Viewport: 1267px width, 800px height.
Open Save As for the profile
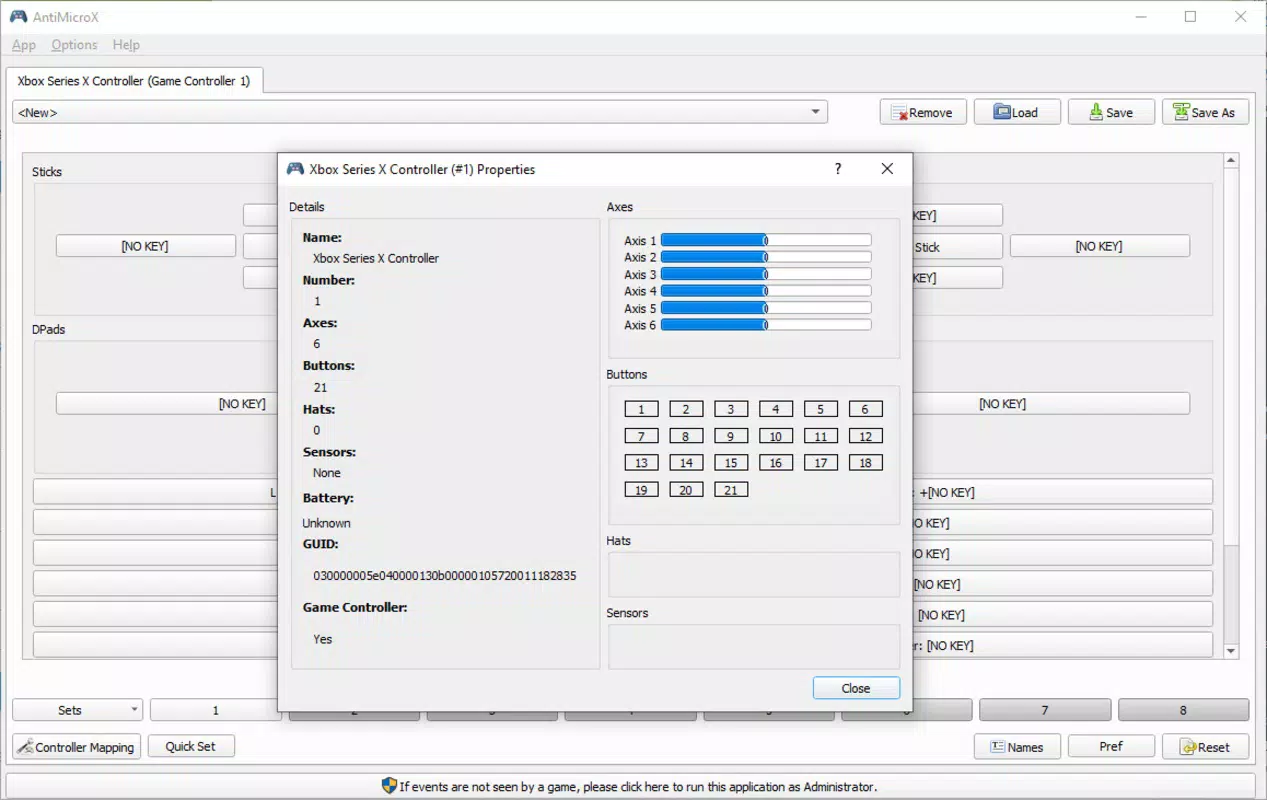tap(1205, 112)
